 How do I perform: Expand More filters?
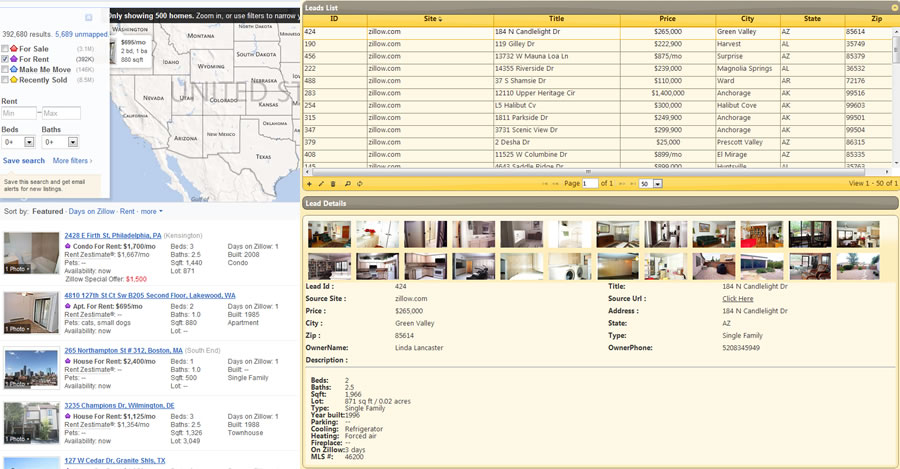pos(72,161)
